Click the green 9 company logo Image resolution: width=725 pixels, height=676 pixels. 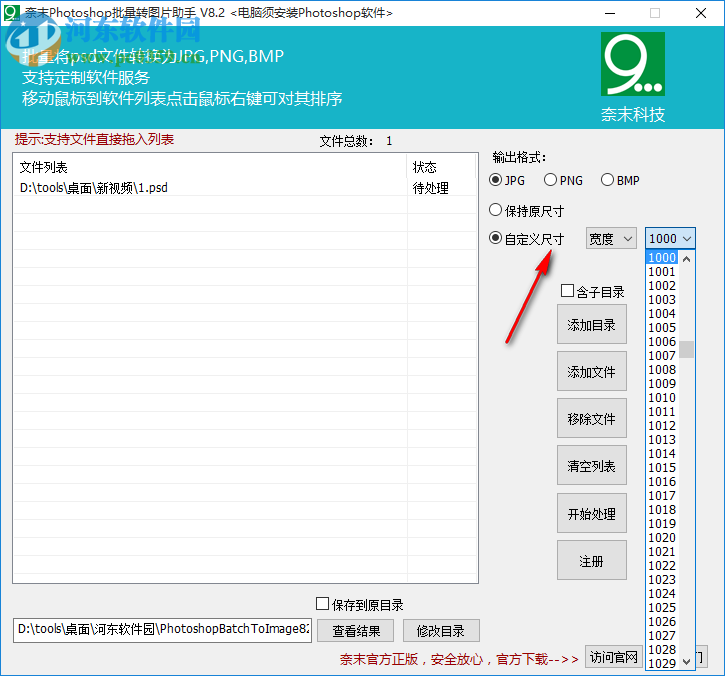(633, 64)
